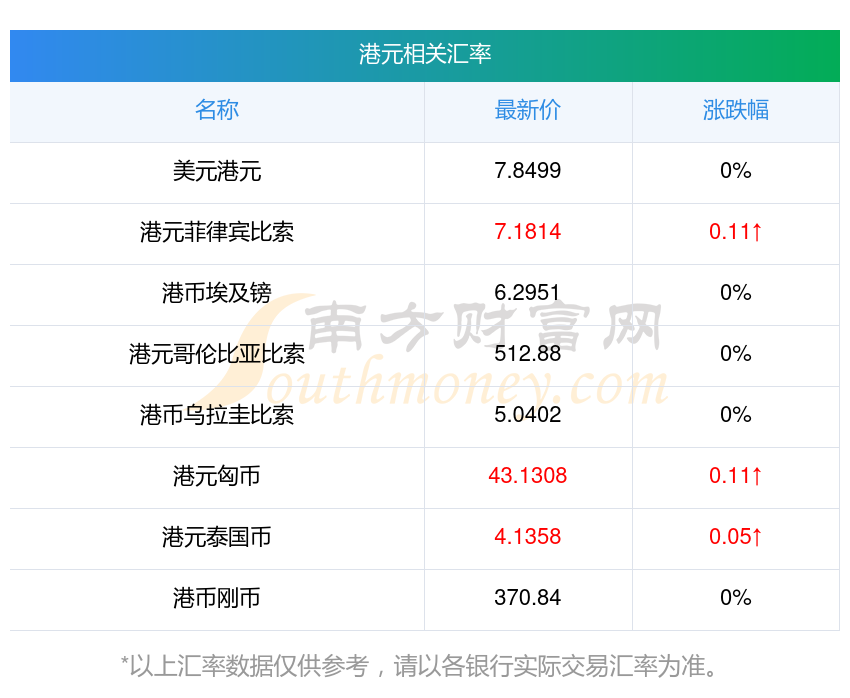This screenshot has height=698, width=850.
Task: Click 0% change in 港币刚币 row
Action: coord(736,598)
